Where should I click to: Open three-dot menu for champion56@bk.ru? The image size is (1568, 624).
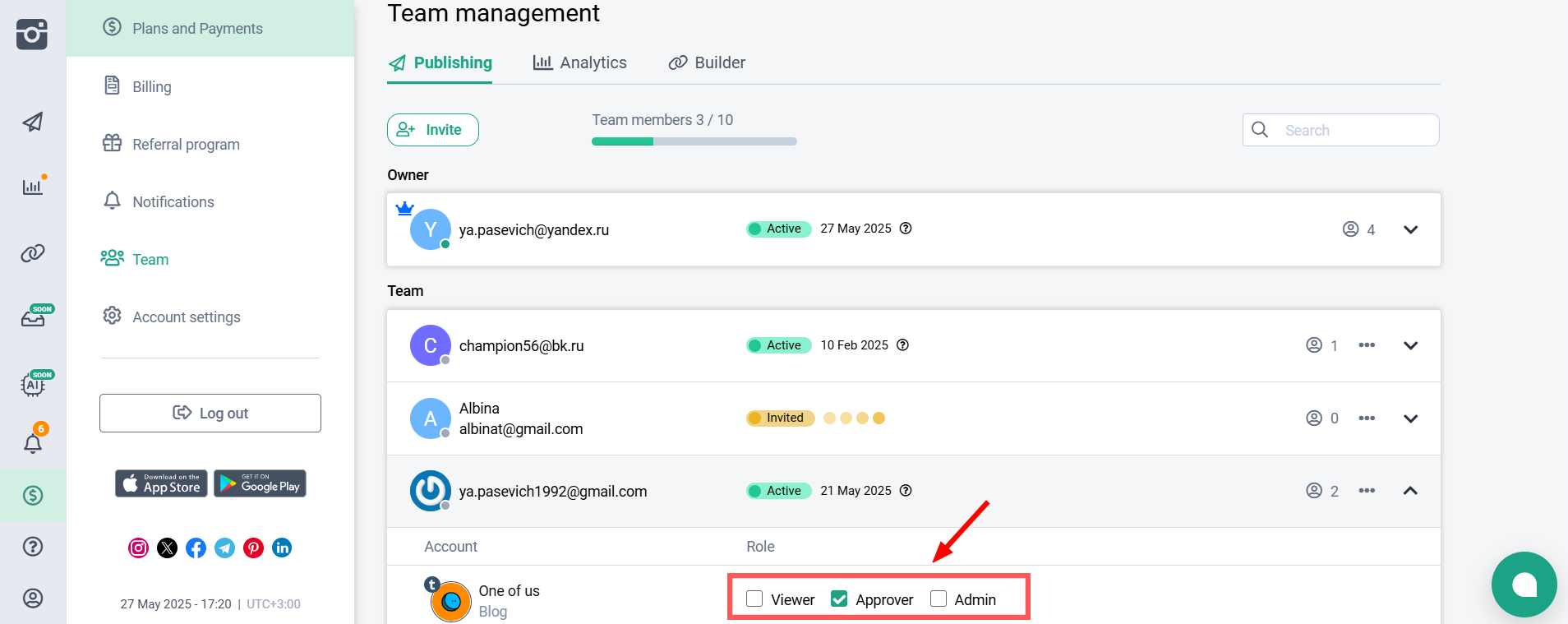tap(1367, 345)
